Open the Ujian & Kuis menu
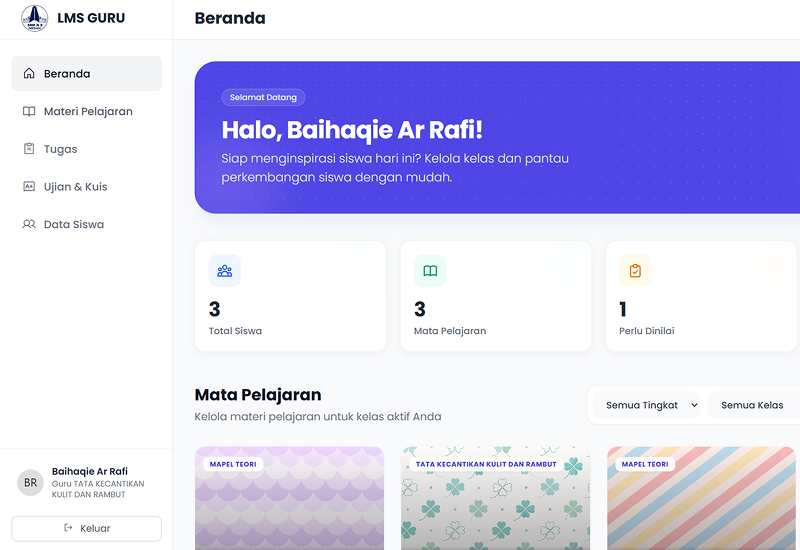 coord(87,187)
